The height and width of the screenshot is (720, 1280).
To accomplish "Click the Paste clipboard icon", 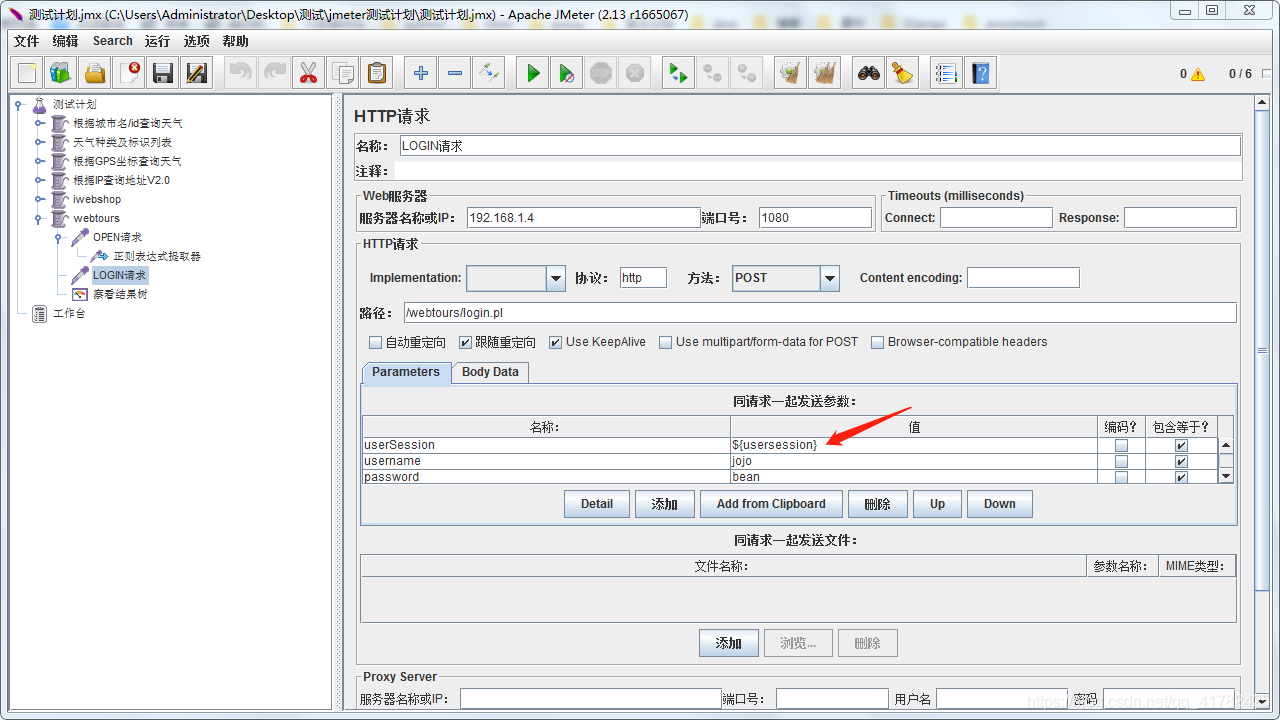I will point(377,73).
